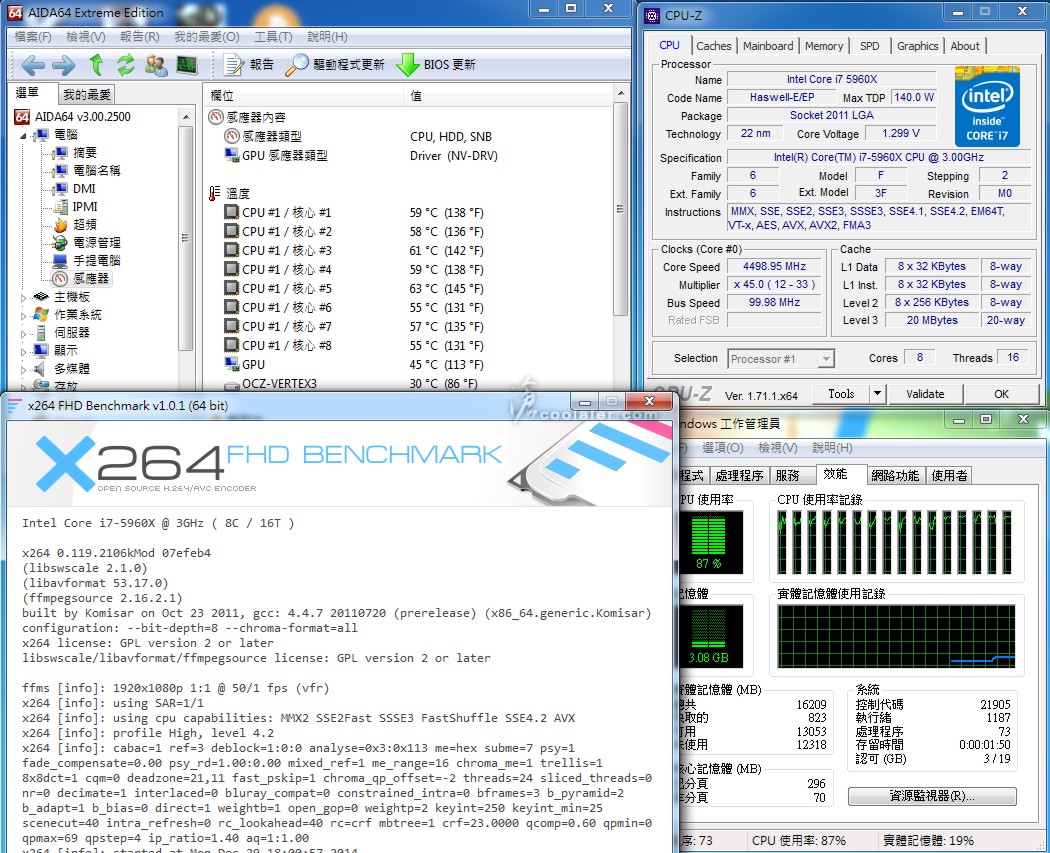The image size is (1050, 853).
Task: Open the 檔案(F) menu in AIDA64
Action: coord(33,37)
